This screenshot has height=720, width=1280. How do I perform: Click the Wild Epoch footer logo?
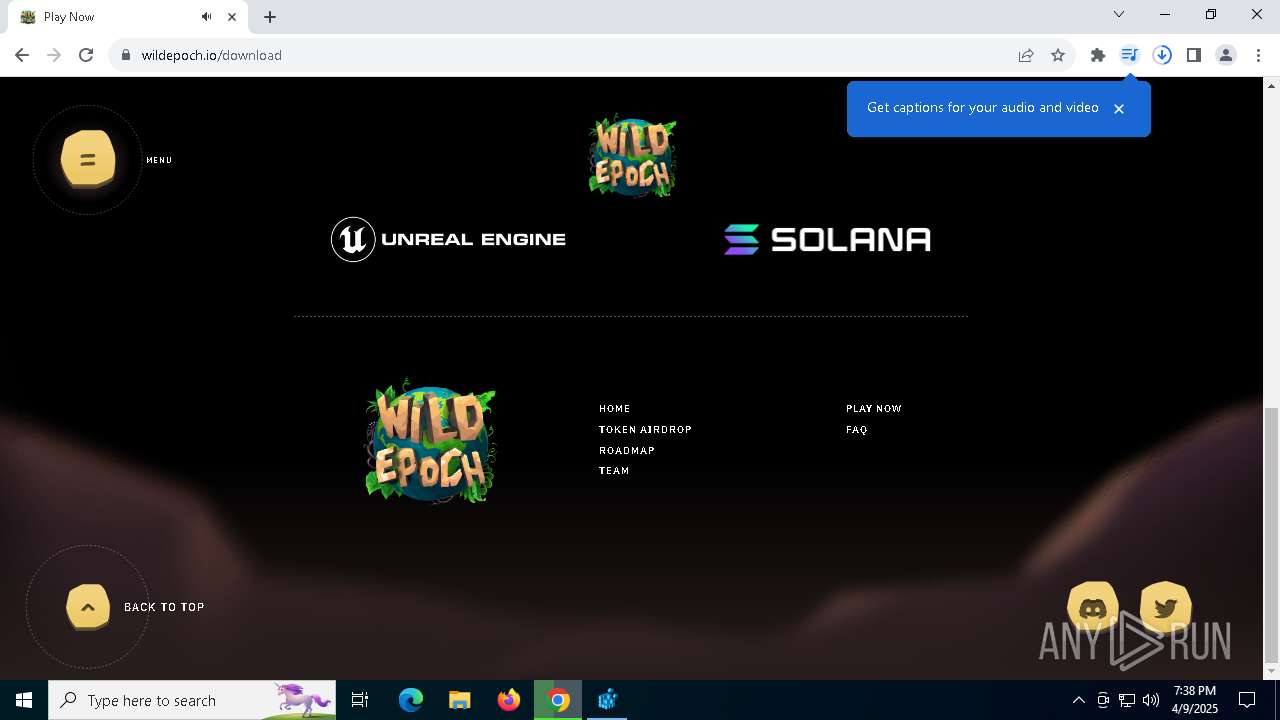coord(430,440)
